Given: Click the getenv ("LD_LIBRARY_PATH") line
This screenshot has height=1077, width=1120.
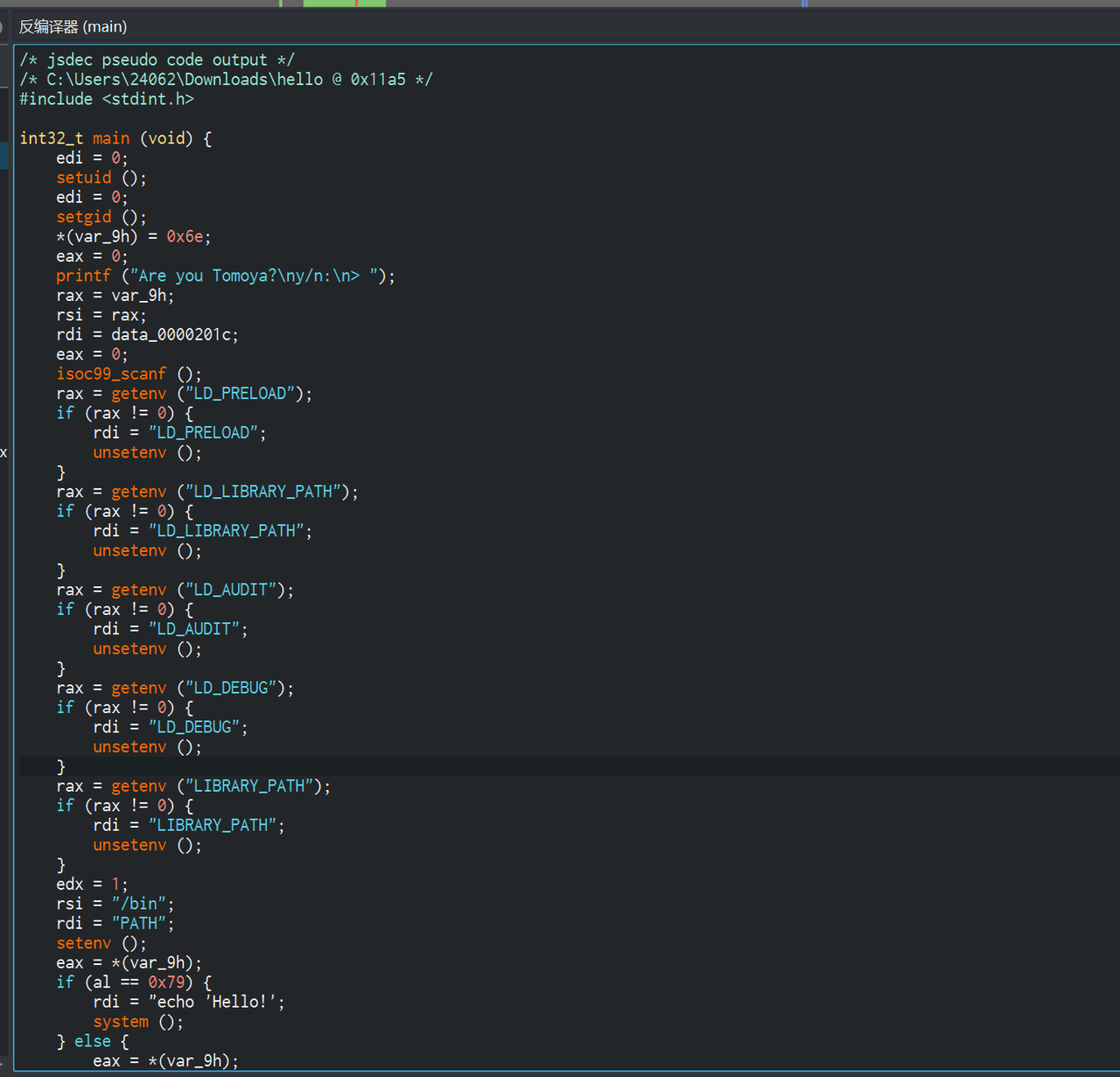Looking at the screenshot, I should (207, 492).
